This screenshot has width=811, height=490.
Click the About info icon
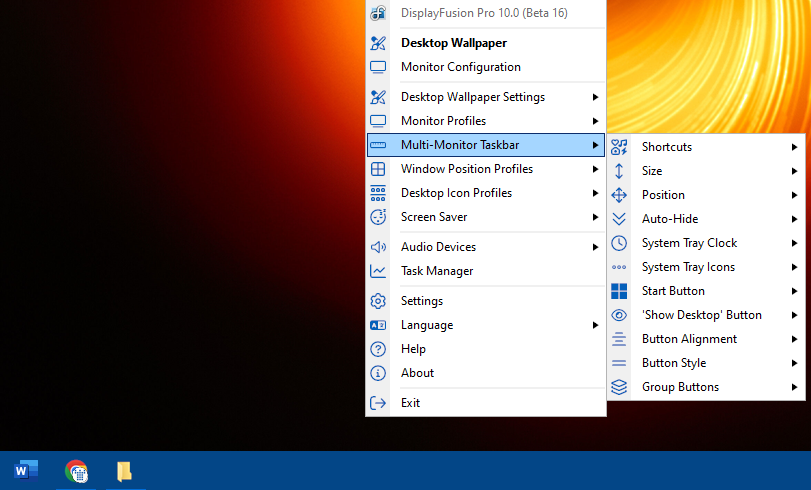coord(378,373)
